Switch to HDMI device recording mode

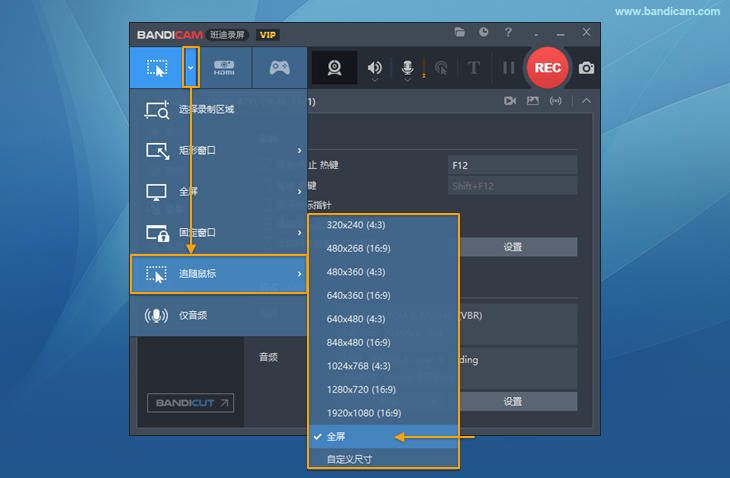click(224, 68)
